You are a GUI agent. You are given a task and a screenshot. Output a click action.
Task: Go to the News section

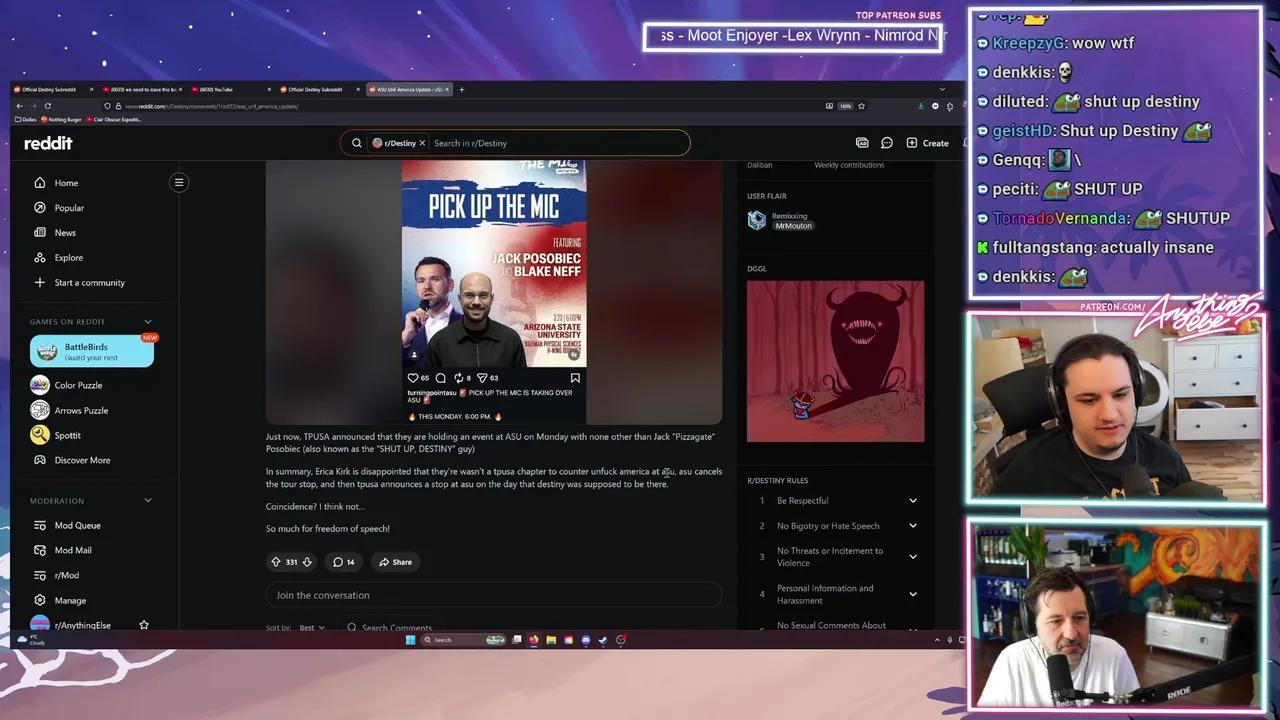click(x=65, y=233)
